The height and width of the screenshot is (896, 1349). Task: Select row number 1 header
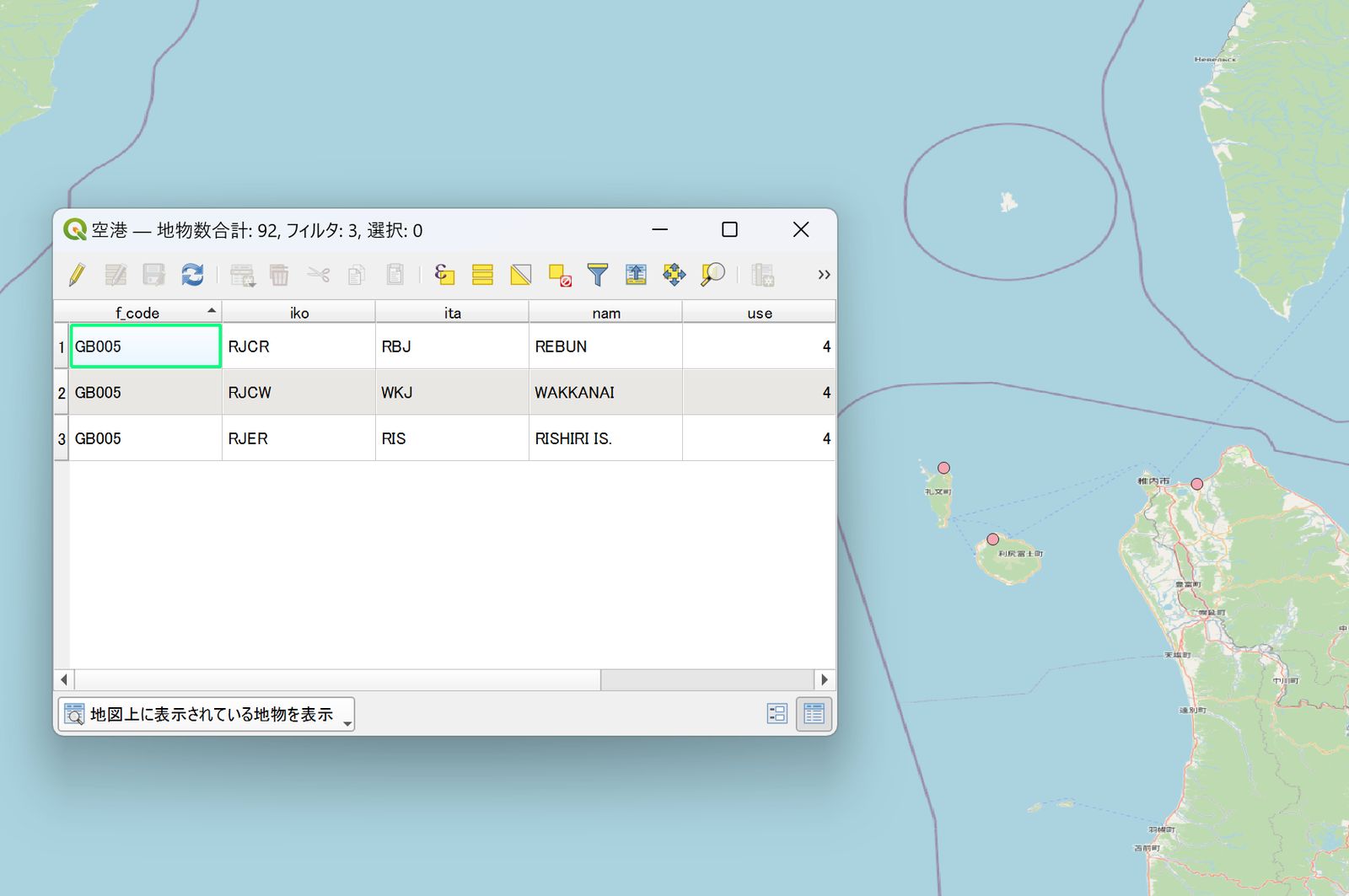point(62,346)
